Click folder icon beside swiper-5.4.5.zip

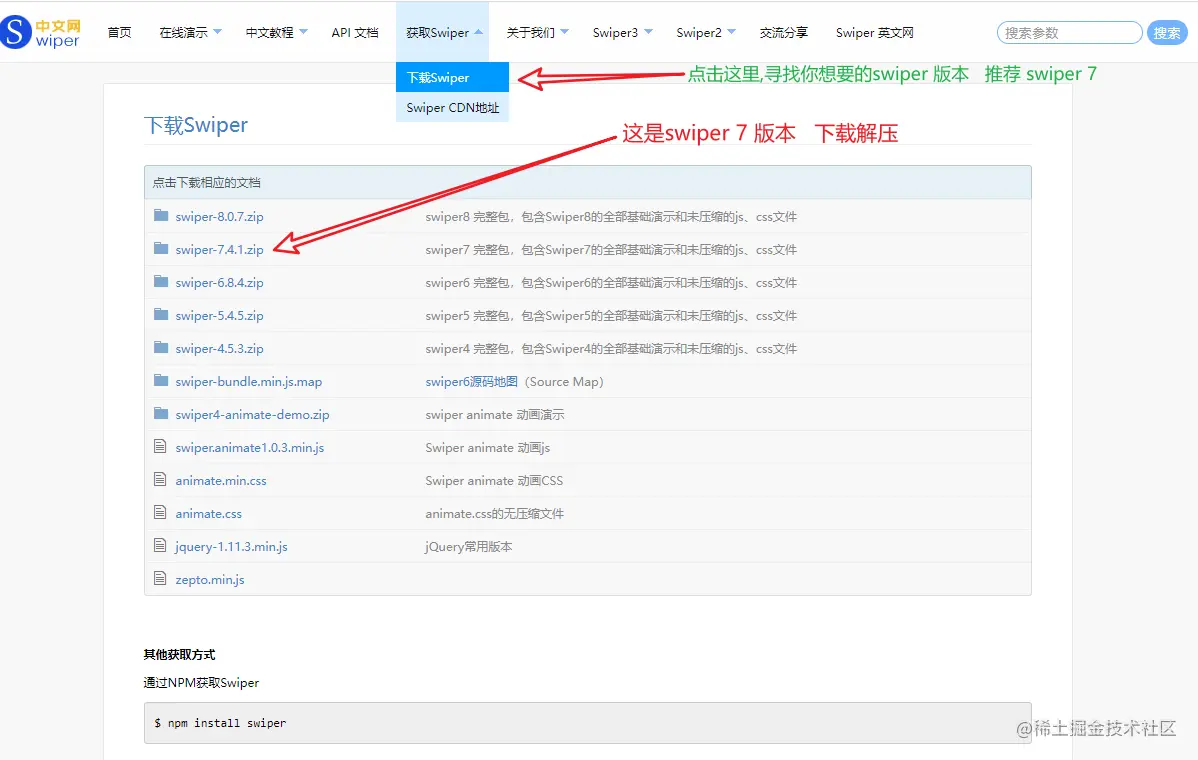tap(160, 314)
